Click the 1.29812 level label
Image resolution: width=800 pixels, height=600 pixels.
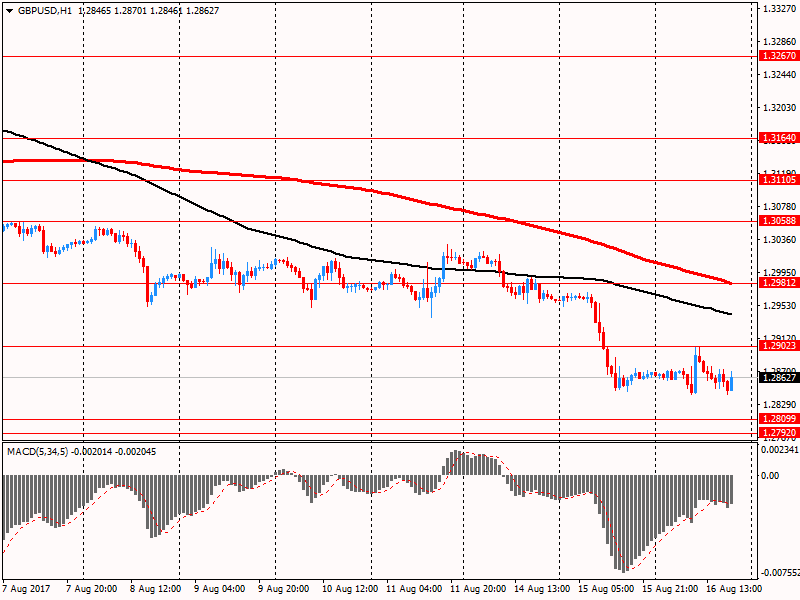click(778, 283)
